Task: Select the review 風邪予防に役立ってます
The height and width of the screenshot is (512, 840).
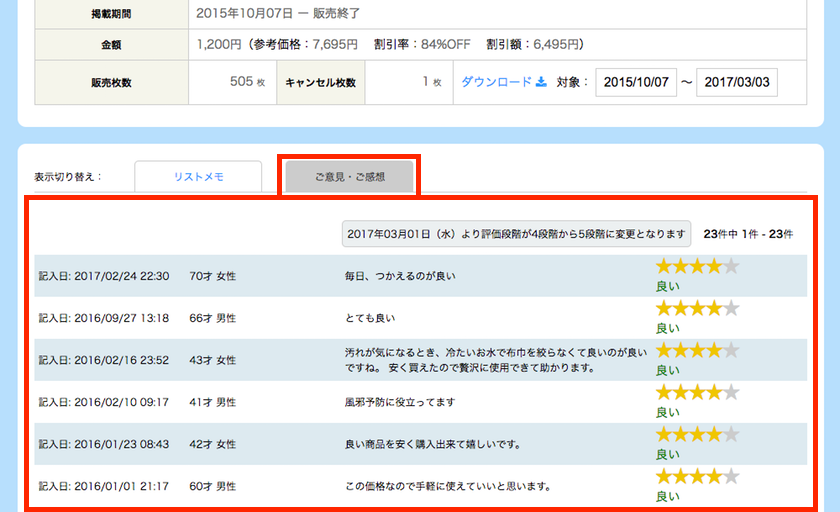Action: [400, 402]
